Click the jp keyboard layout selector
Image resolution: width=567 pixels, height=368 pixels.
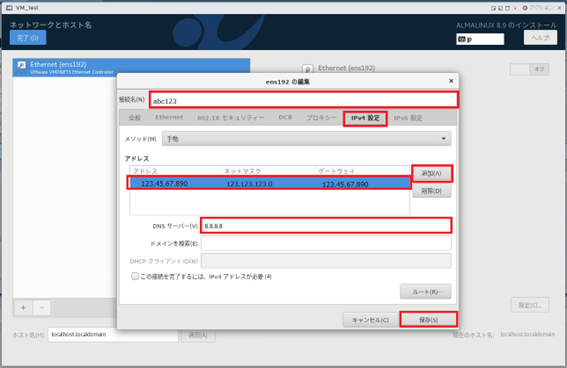tap(480, 39)
